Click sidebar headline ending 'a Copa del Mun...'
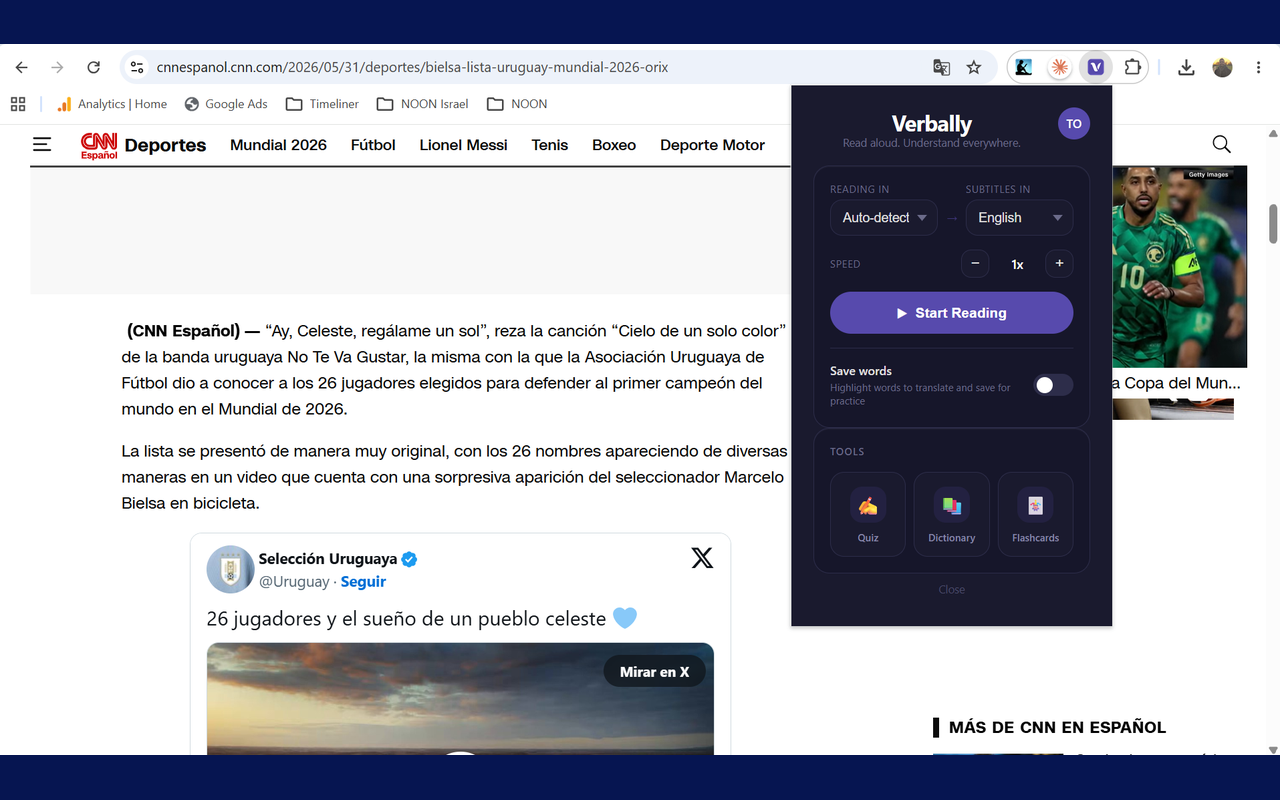 click(1176, 383)
